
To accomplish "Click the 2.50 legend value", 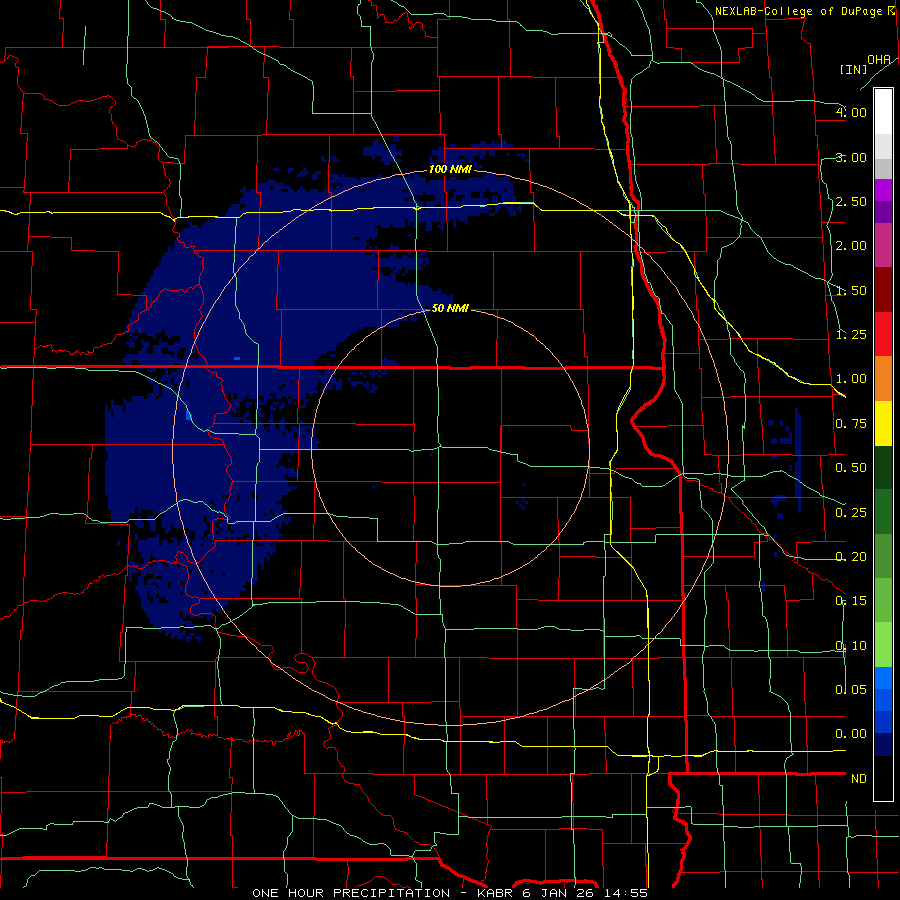I will (x=851, y=201).
